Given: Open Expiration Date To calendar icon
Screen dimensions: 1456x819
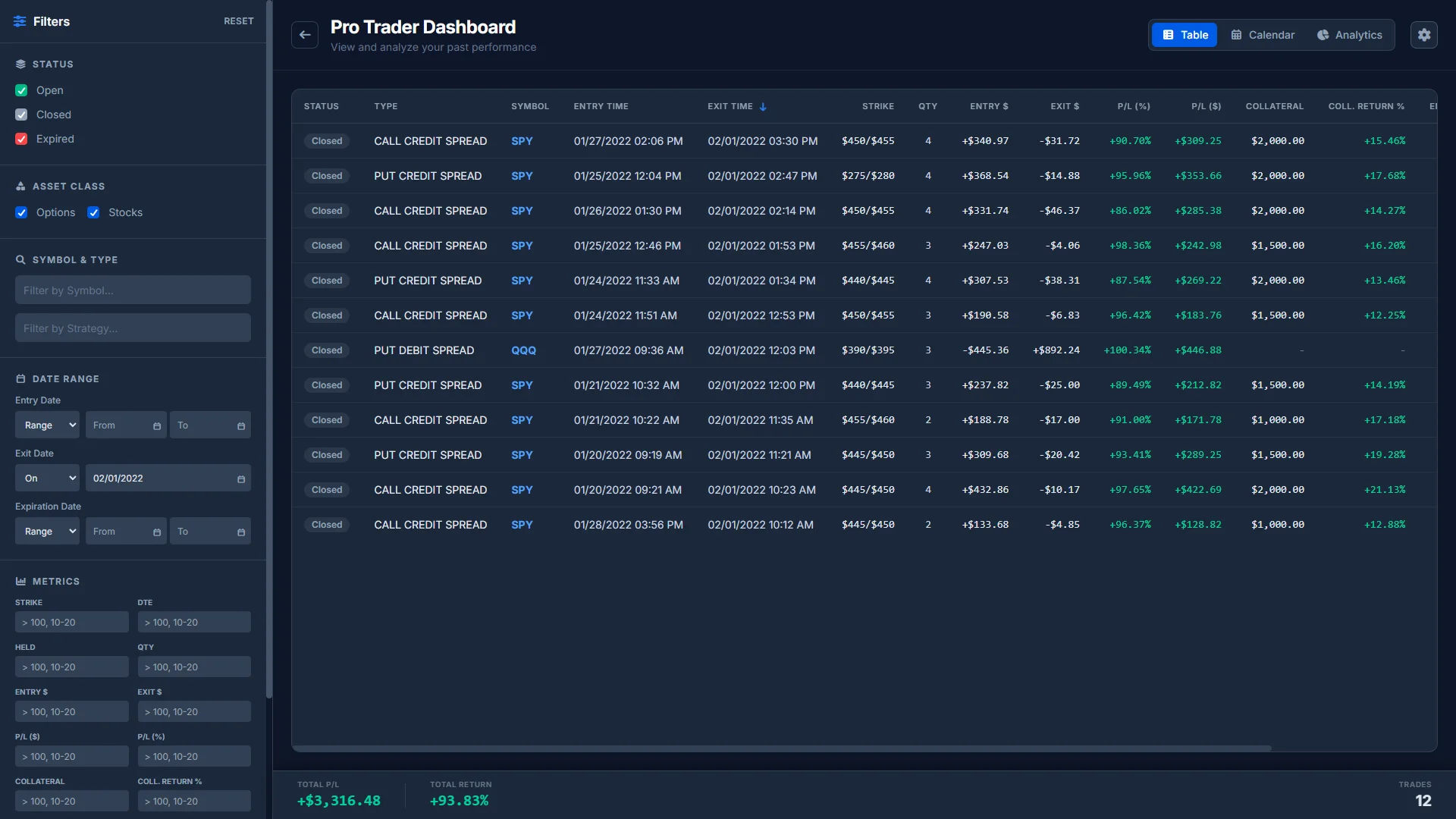Looking at the screenshot, I should pos(241,532).
